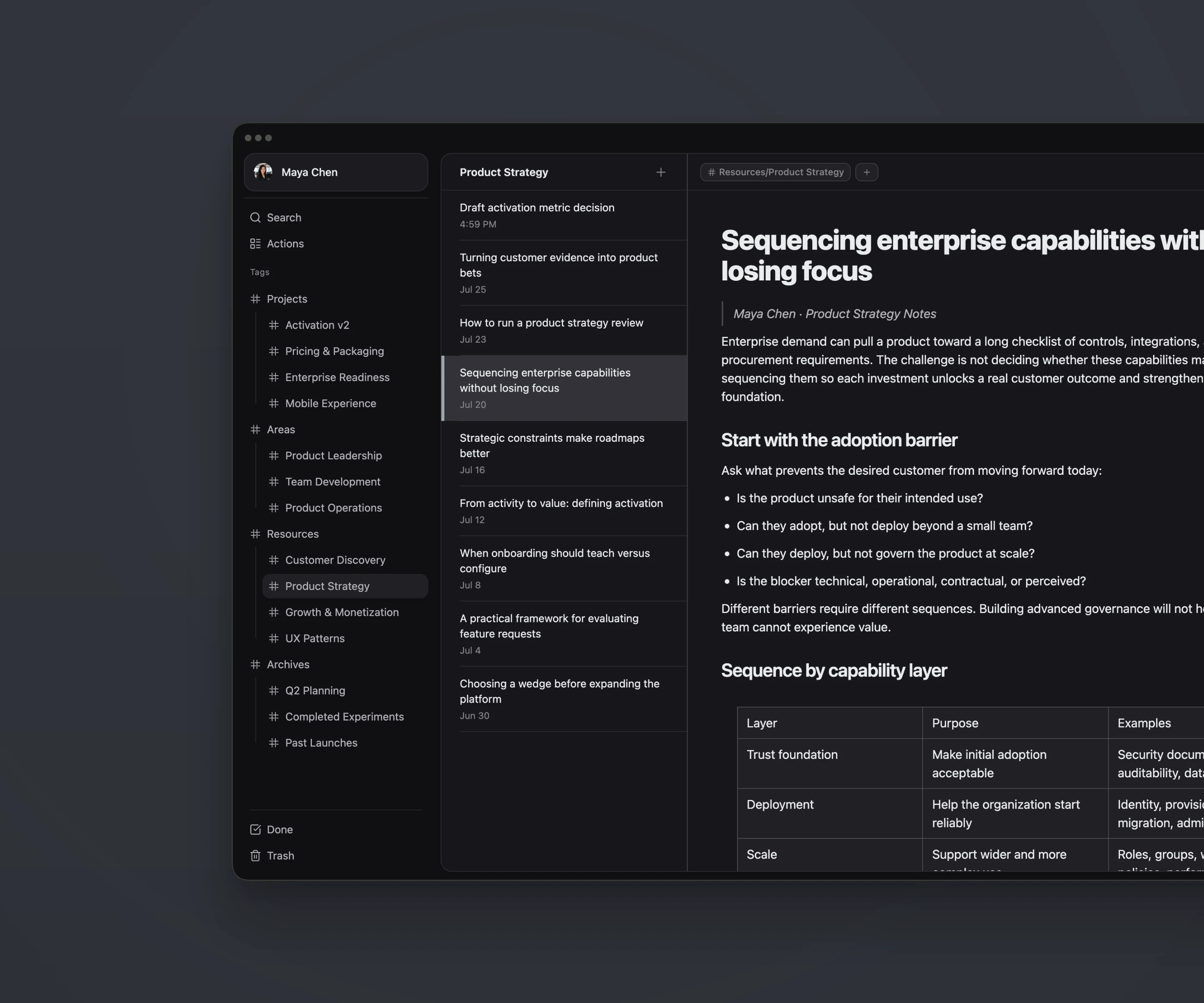Open note How to run a product strategy review
This screenshot has width=1204, height=1003.
pos(564,331)
